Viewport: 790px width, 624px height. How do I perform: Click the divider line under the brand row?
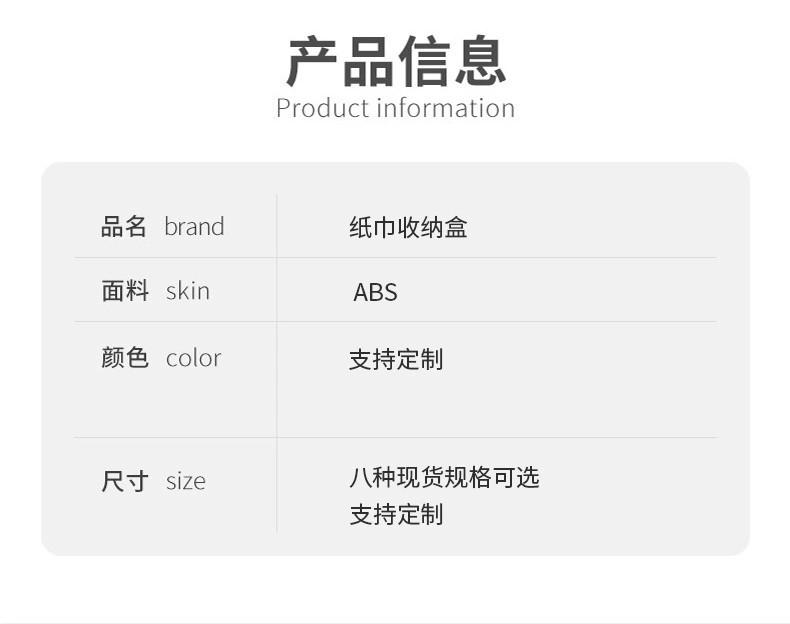(500, 257)
